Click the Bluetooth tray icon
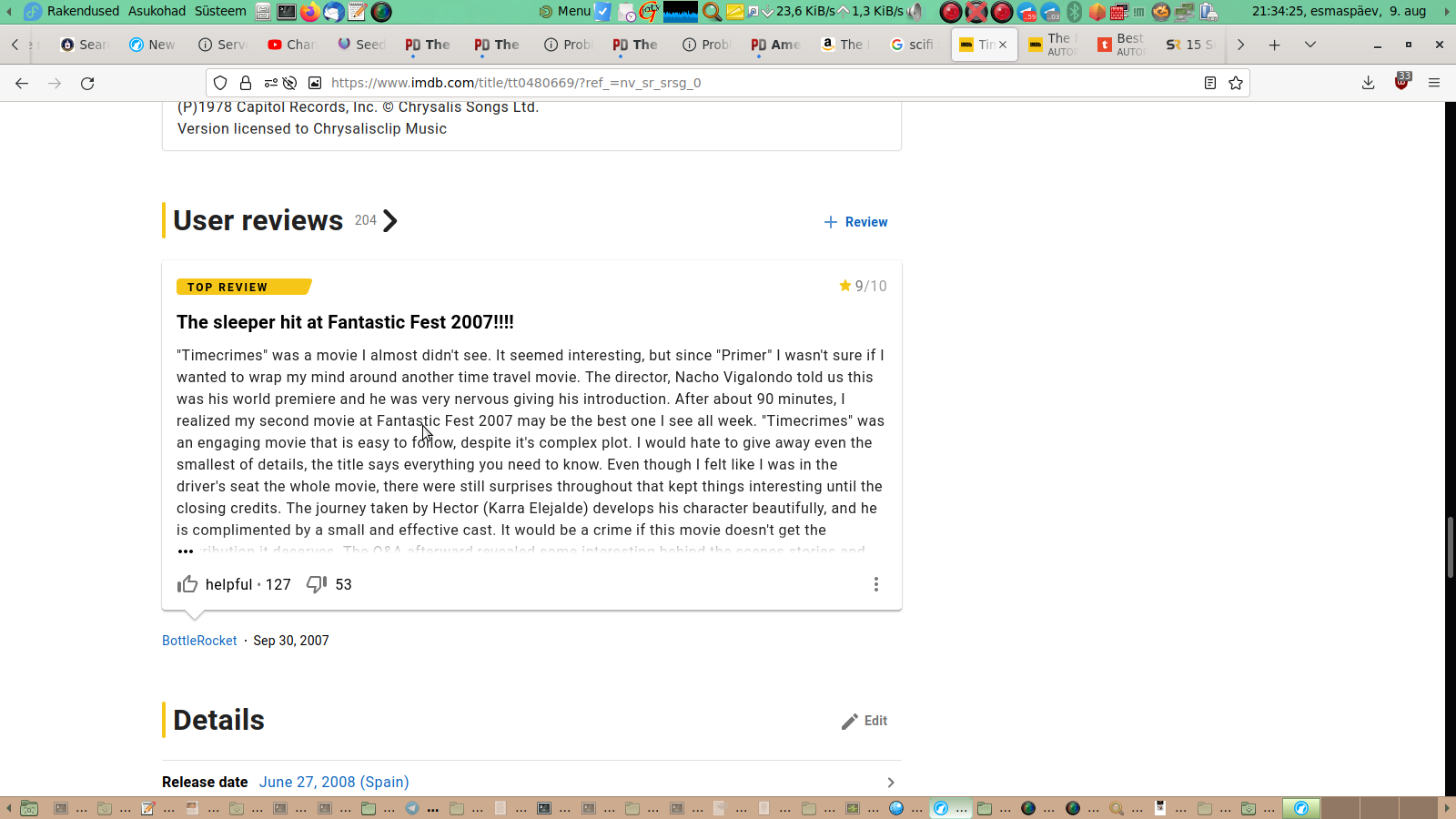 click(x=1074, y=12)
